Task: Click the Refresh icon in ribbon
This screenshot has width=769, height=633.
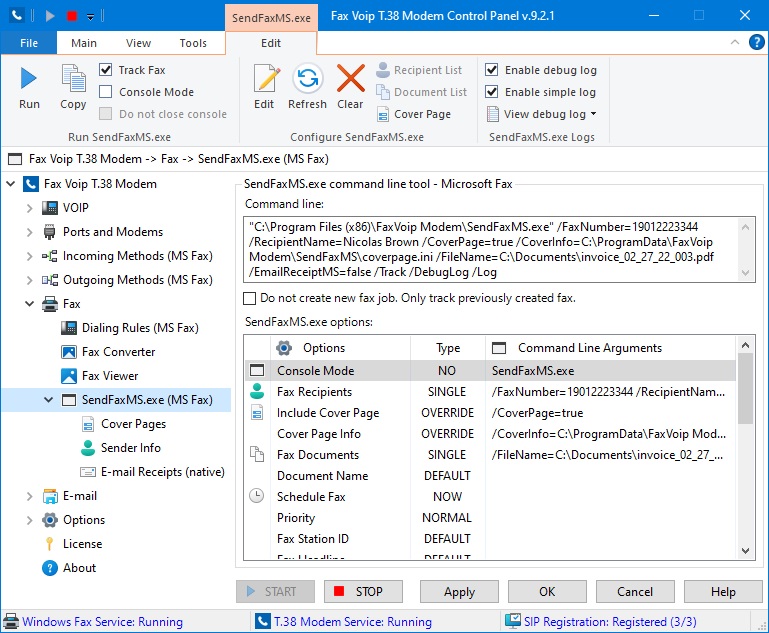Action: coord(308,78)
